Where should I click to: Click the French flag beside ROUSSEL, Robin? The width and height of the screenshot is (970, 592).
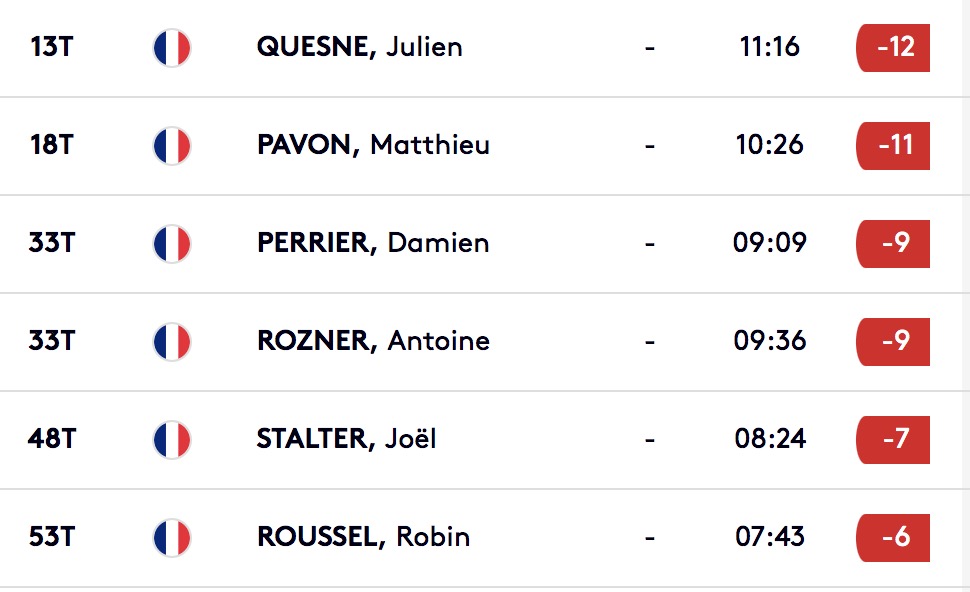click(x=172, y=538)
